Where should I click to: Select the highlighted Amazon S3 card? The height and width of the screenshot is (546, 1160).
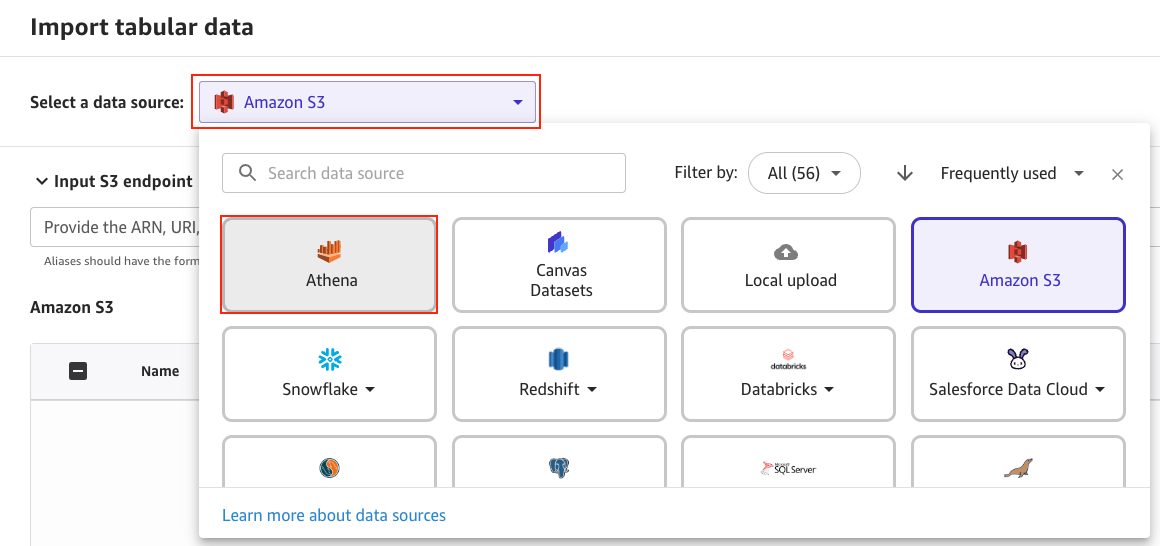1019,265
